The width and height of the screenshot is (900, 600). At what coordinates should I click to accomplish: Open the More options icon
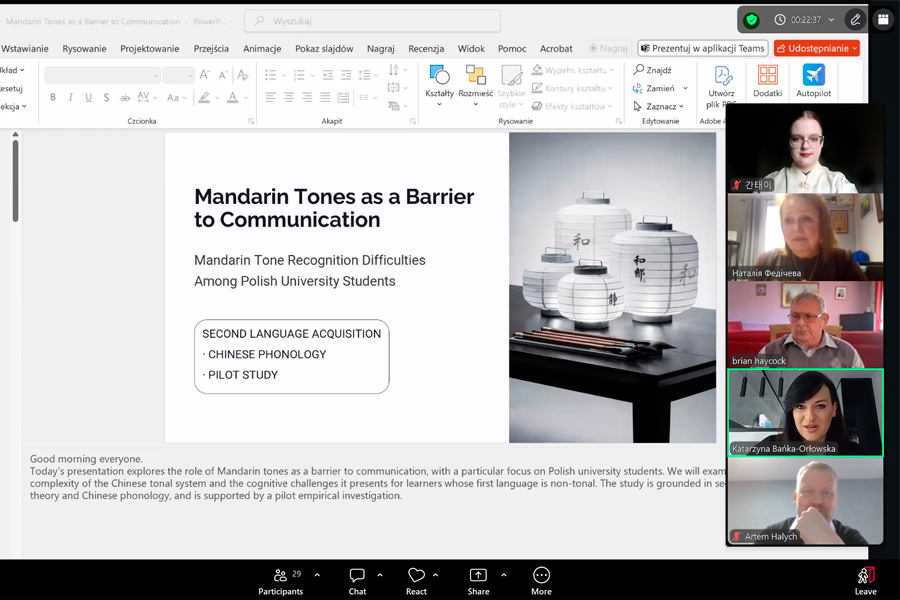point(541,575)
